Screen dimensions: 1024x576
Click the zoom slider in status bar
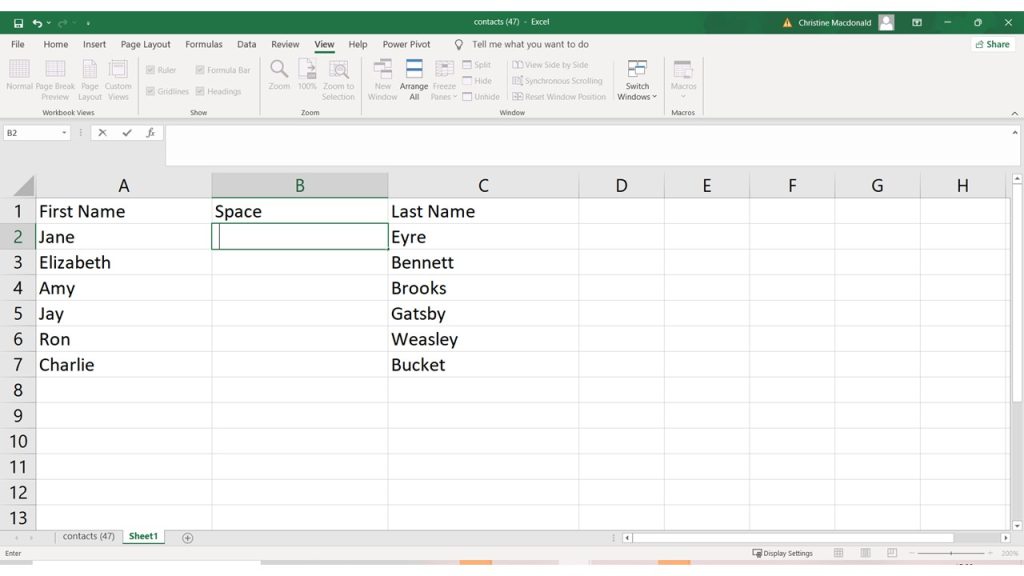coord(950,553)
